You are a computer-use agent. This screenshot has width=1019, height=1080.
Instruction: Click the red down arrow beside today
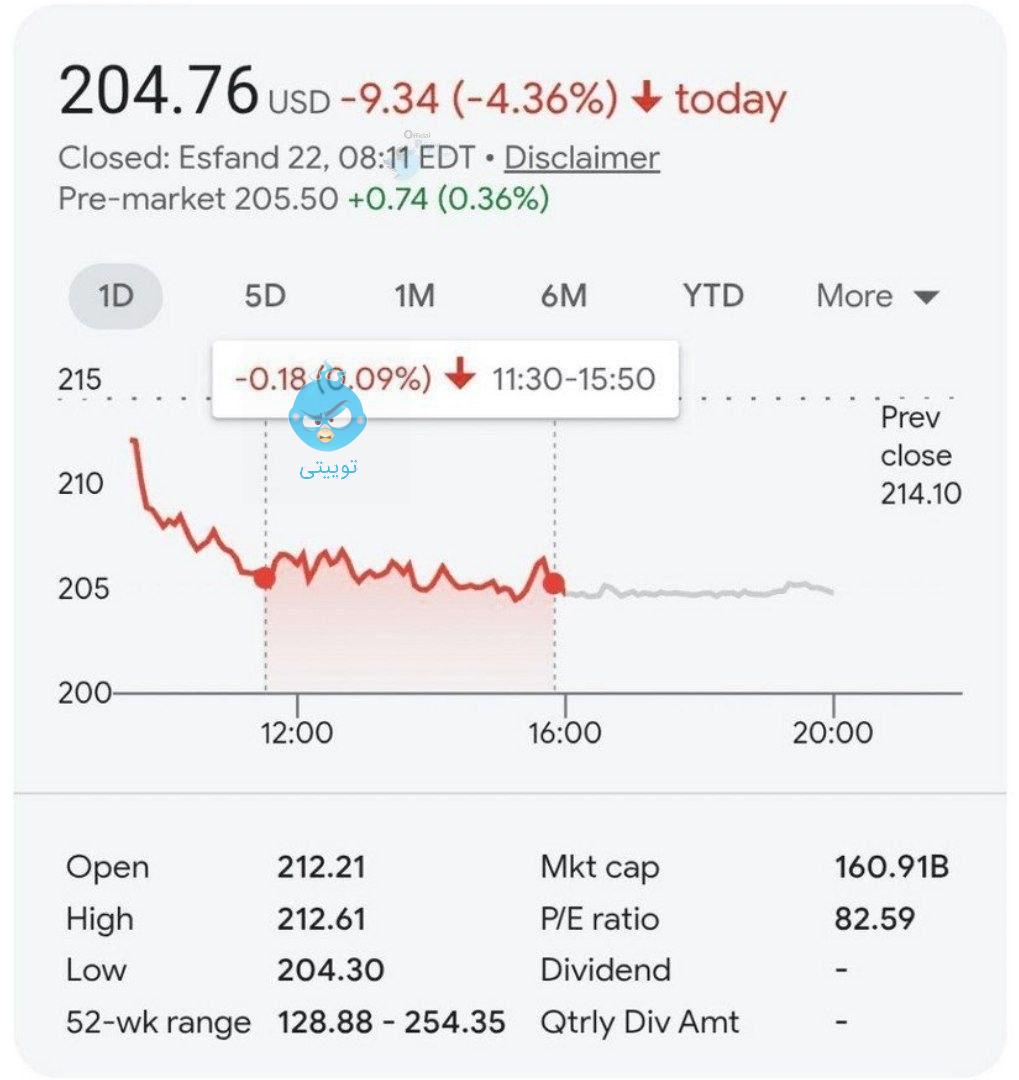click(x=648, y=98)
